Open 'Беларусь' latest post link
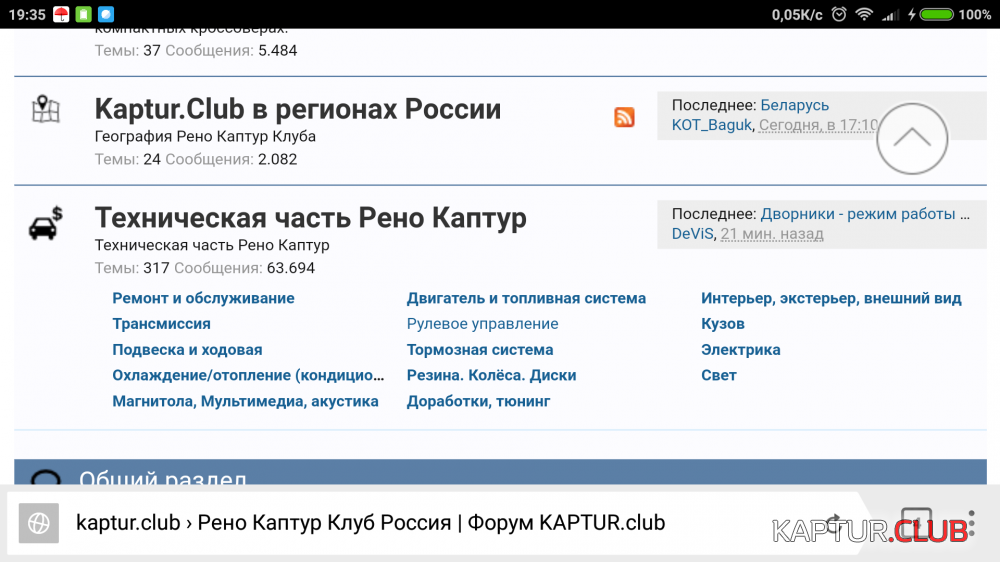The width and height of the screenshot is (1000, 562). 794,105
